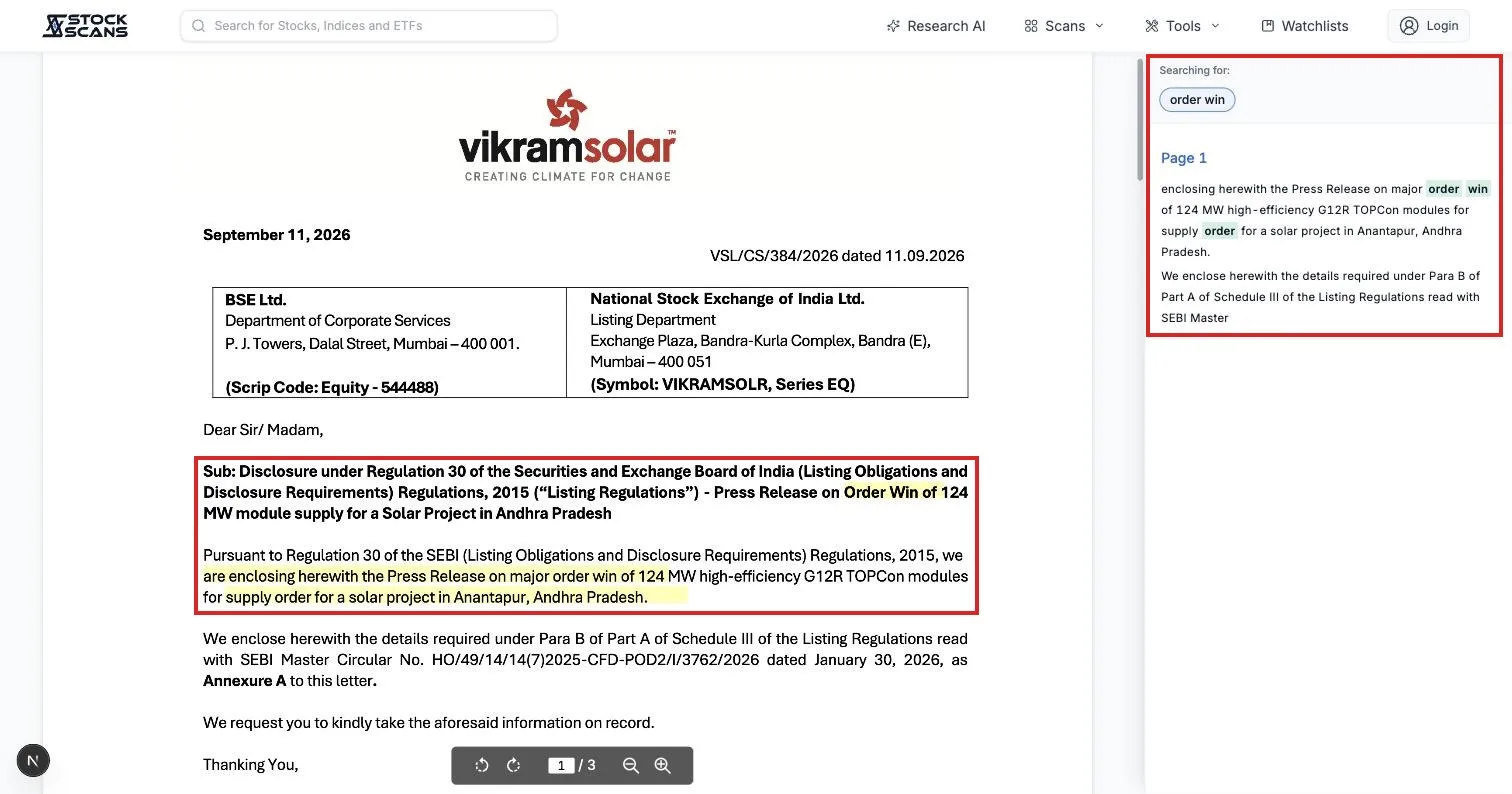Zoom in on the PDF
This screenshot has height=794, width=1512.
pos(662,765)
